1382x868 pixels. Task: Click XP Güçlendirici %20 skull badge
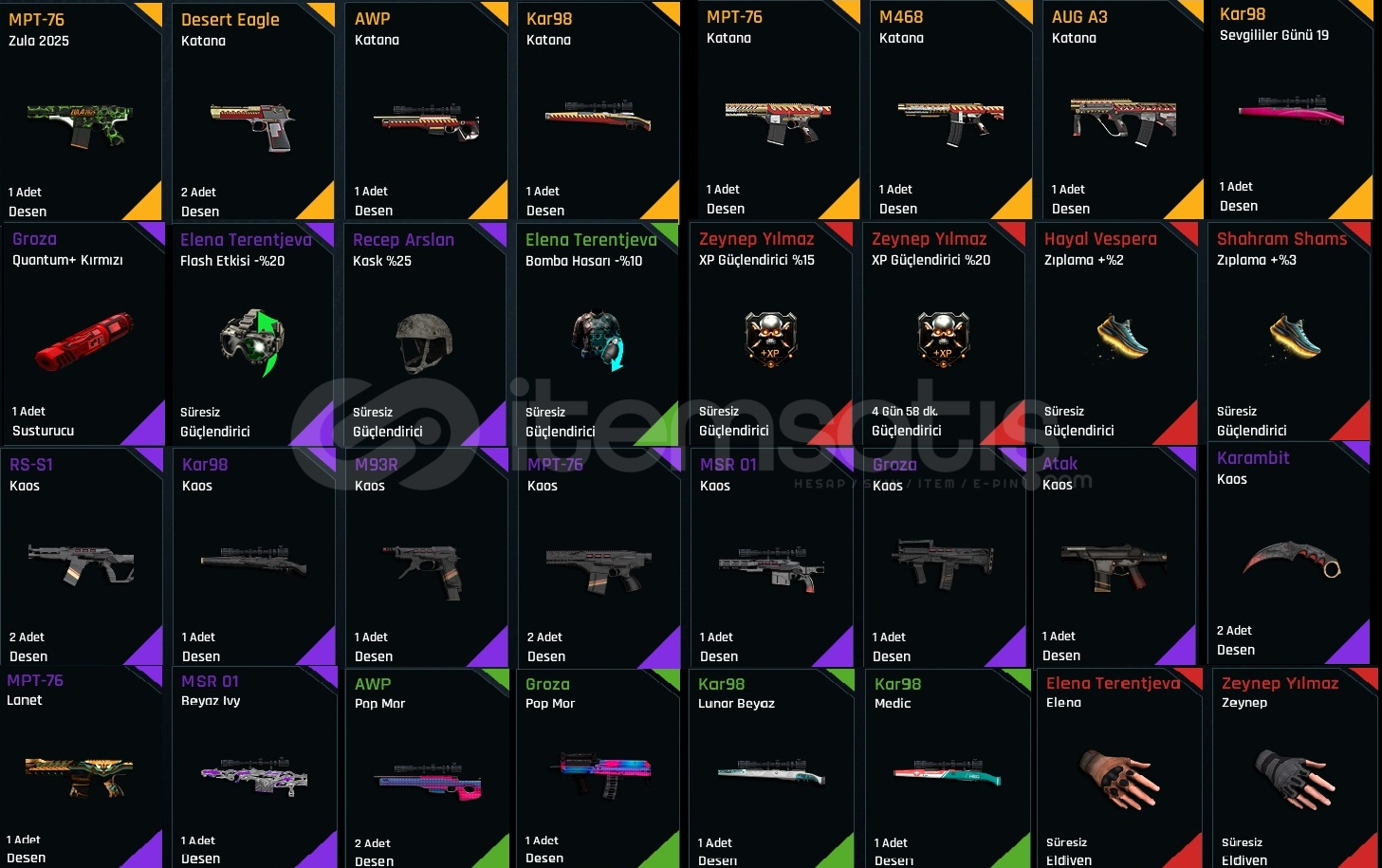(943, 339)
